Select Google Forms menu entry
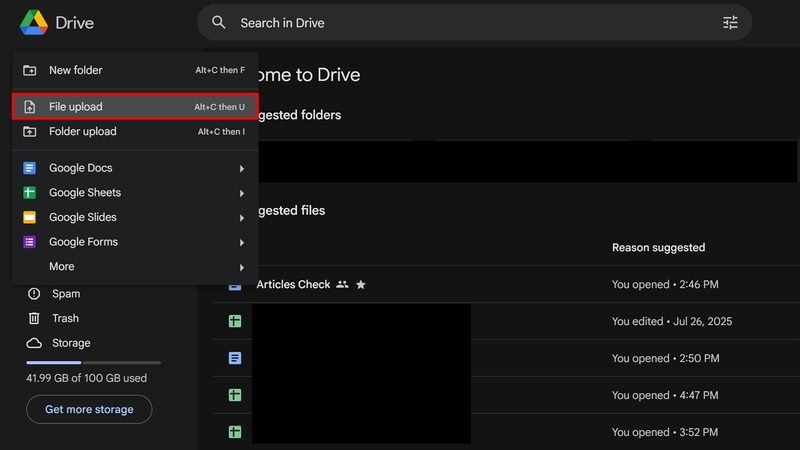The width and height of the screenshot is (800, 450). point(135,242)
